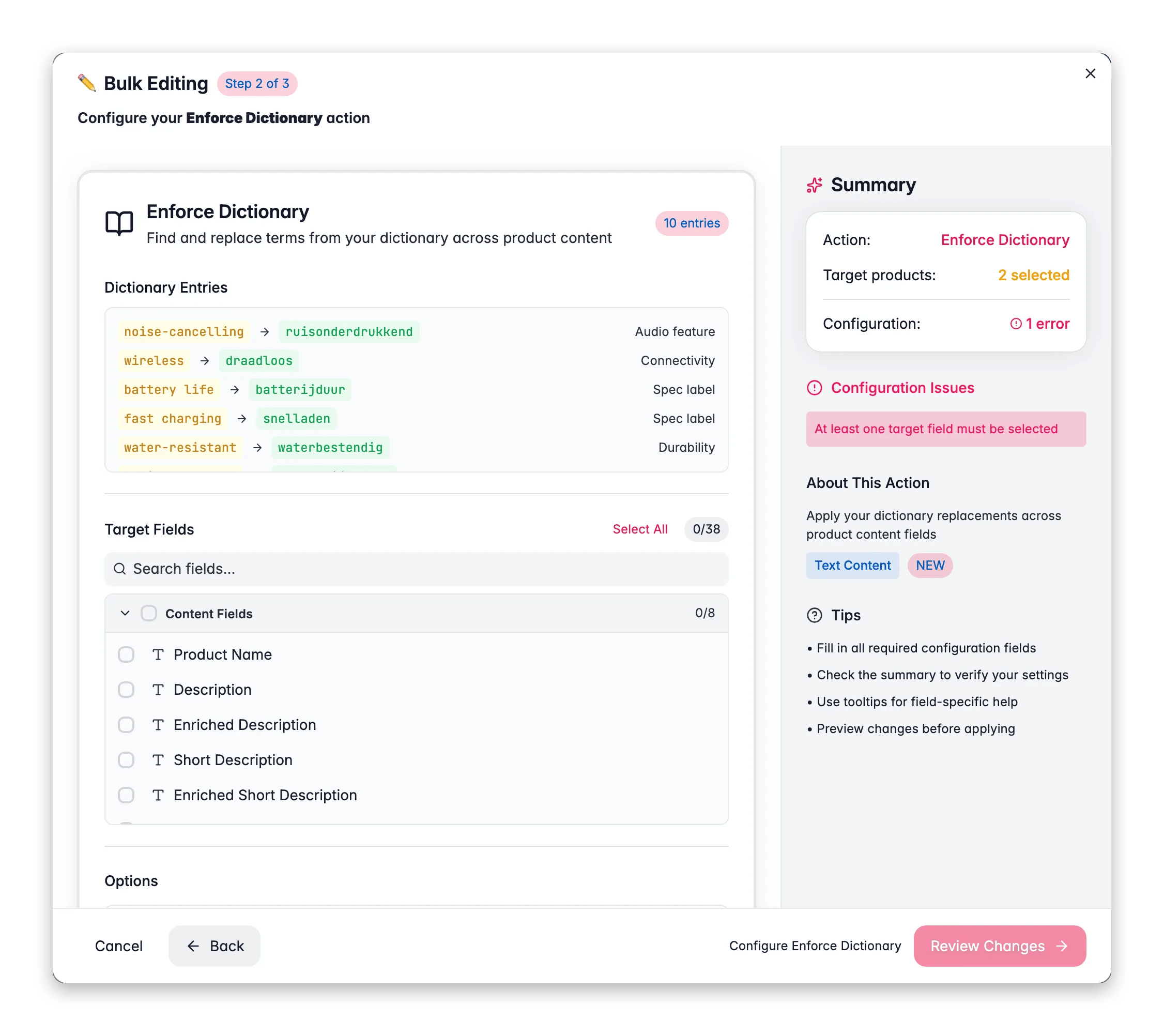Viewport: 1164px width, 1036px height.
Task: Click the Cancel button
Action: point(118,946)
